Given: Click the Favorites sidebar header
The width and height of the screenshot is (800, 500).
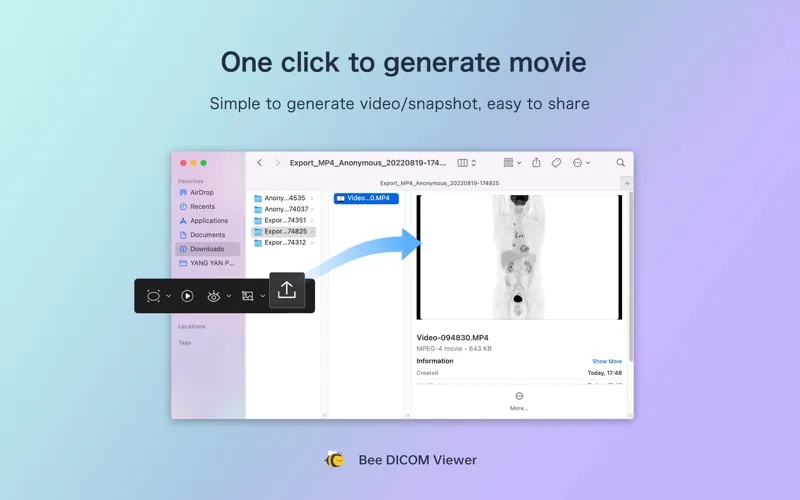Looking at the screenshot, I should (190, 181).
